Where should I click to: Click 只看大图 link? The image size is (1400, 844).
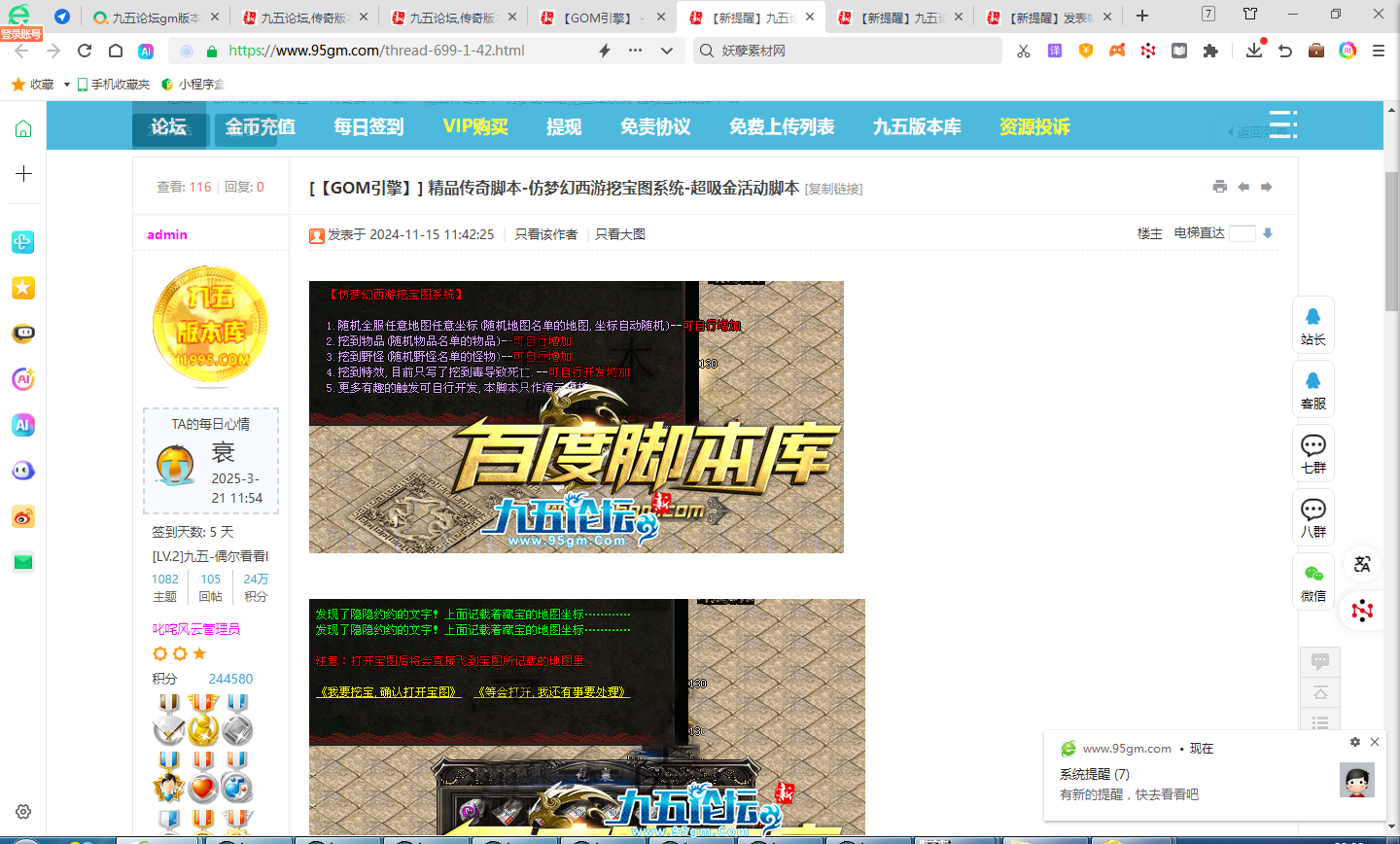(x=620, y=234)
